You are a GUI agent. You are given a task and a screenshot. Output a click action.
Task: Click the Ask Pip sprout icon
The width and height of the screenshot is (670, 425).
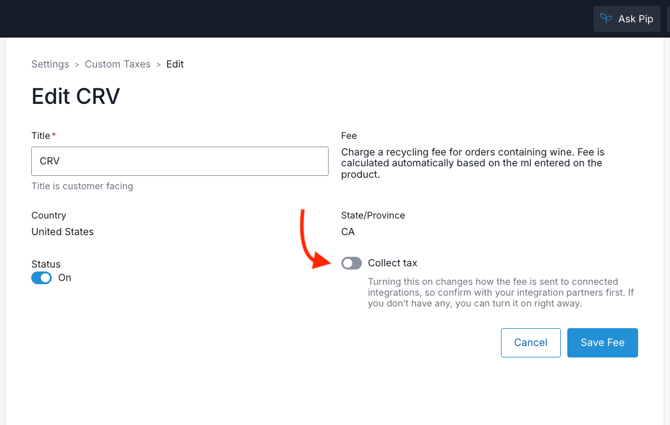(606, 18)
